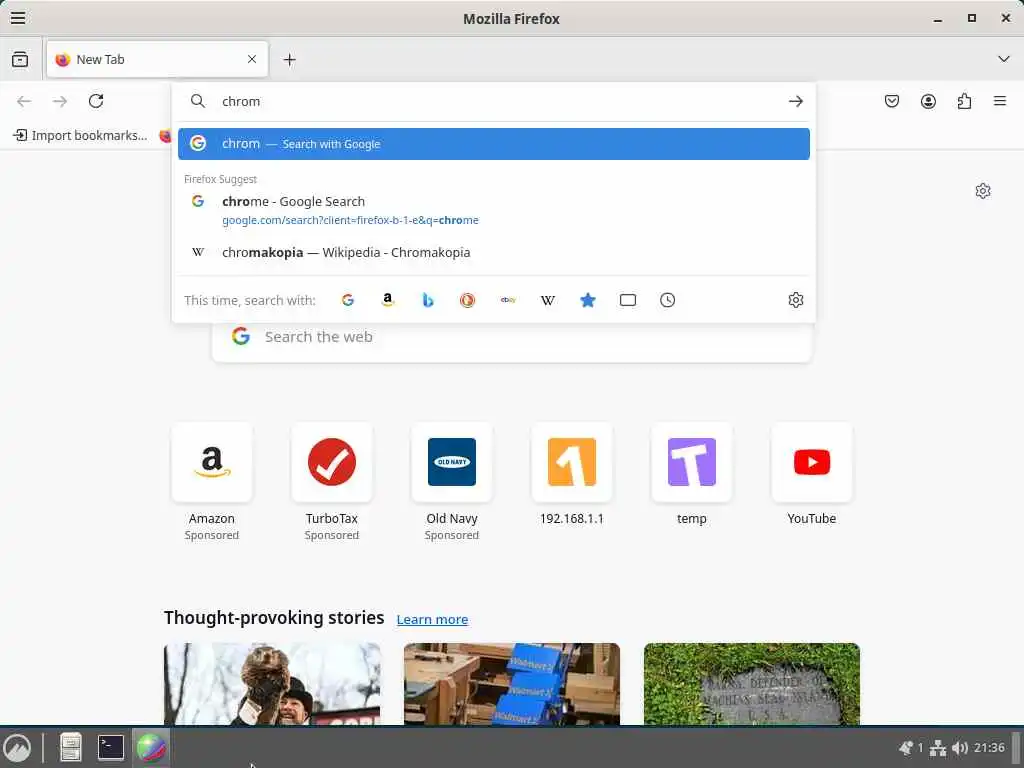
Task: Click 'Search the web' box
Action: tap(512, 337)
